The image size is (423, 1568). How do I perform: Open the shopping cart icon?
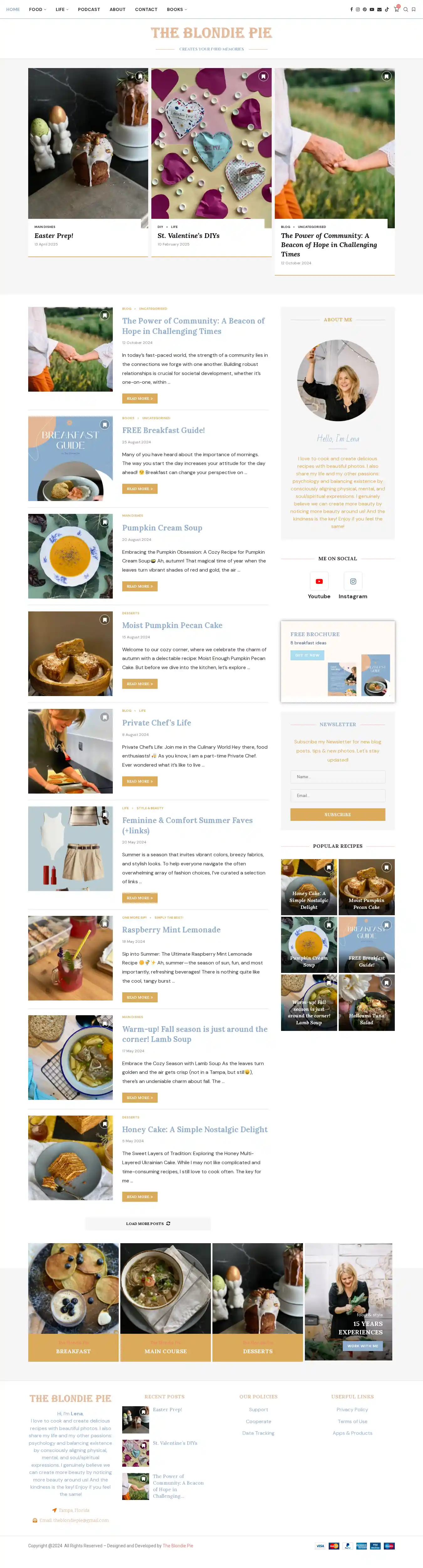click(397, 9)
